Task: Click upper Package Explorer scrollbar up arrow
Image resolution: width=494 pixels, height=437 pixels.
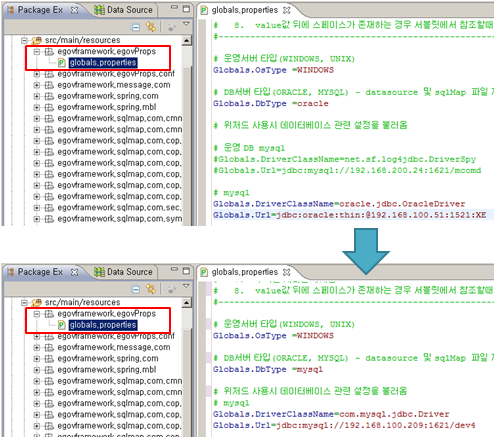Action: click(186, 41)
